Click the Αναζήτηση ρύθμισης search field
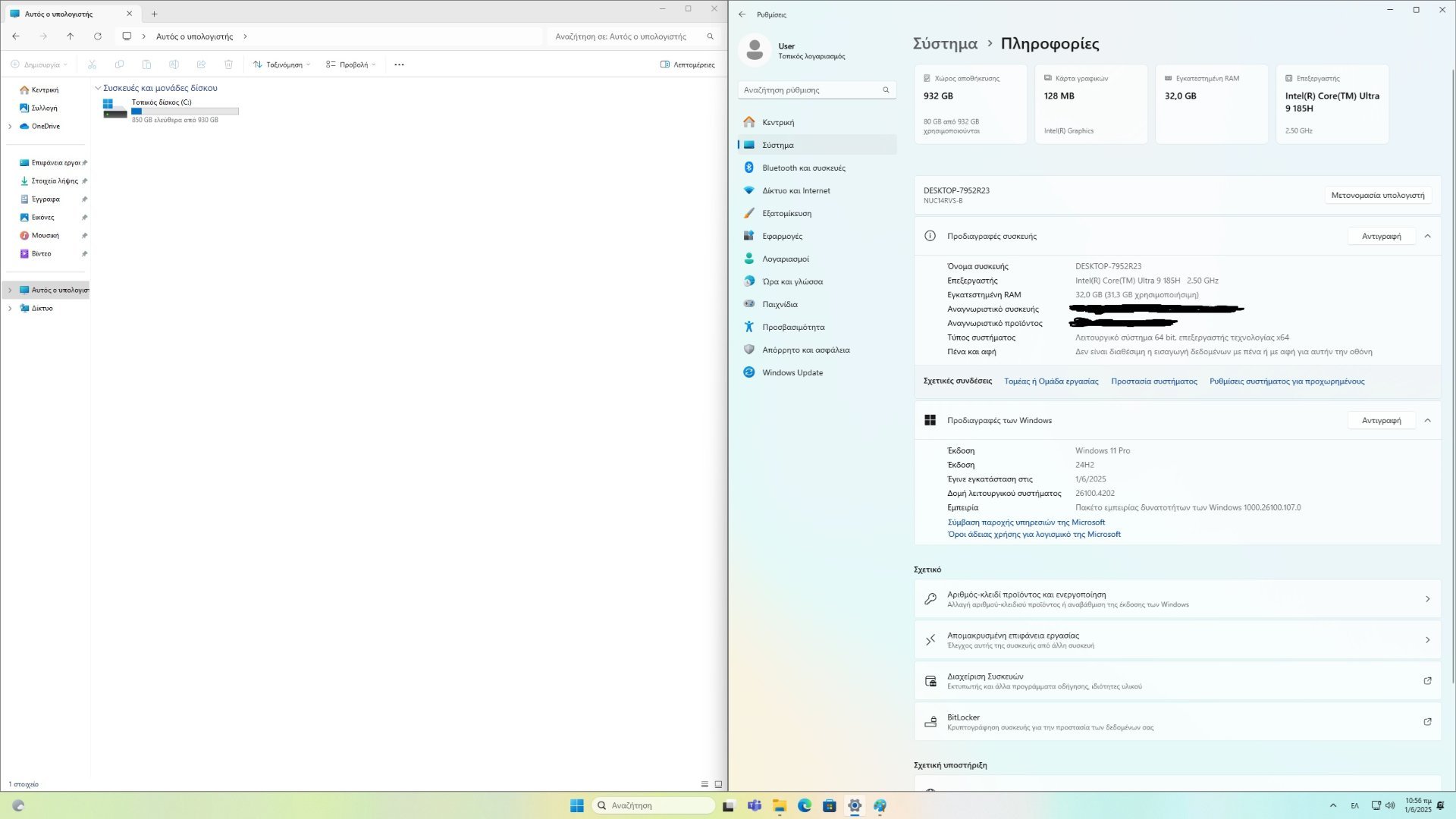This screenshot has width=1456, height=819. (x=817, y=90)
